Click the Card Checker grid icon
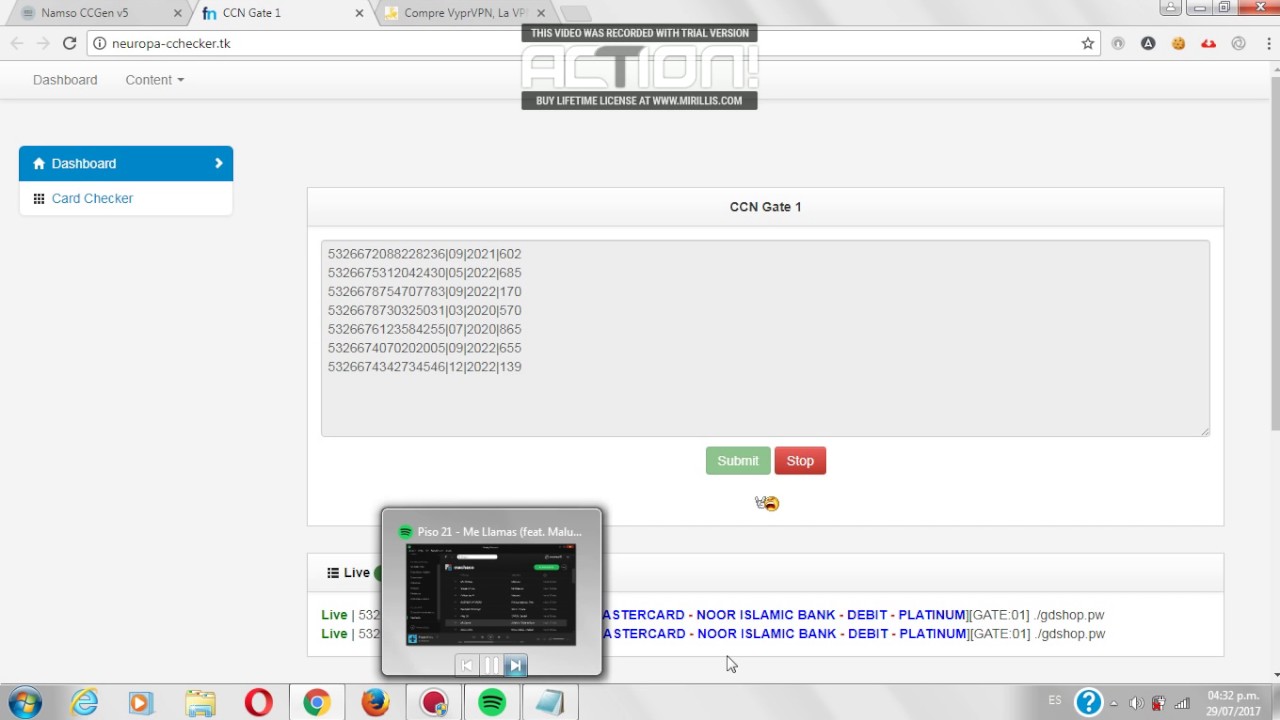1280x720 pixels. click(x=39, y=198)
